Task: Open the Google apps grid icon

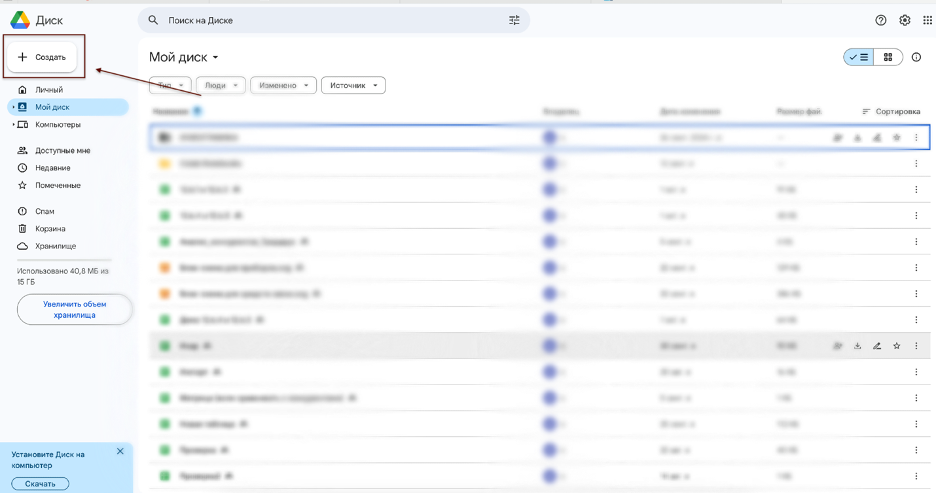Action: click(x=928, y=20)
